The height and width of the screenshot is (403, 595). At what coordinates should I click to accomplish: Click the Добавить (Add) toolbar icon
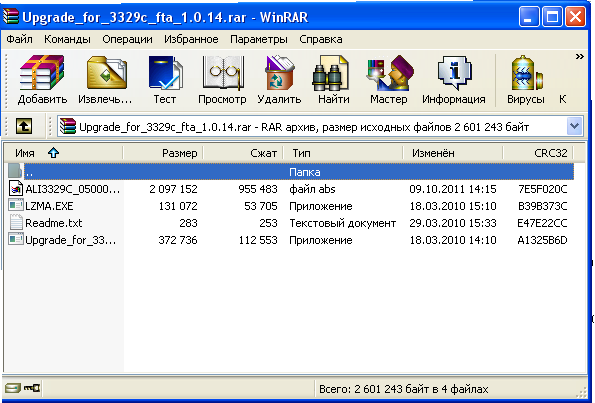(42, 72)
